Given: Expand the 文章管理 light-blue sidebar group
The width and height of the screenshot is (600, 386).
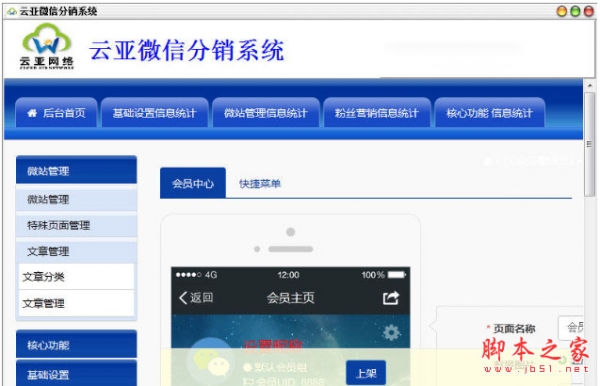Looking at the screenshot, I should 77,251.
